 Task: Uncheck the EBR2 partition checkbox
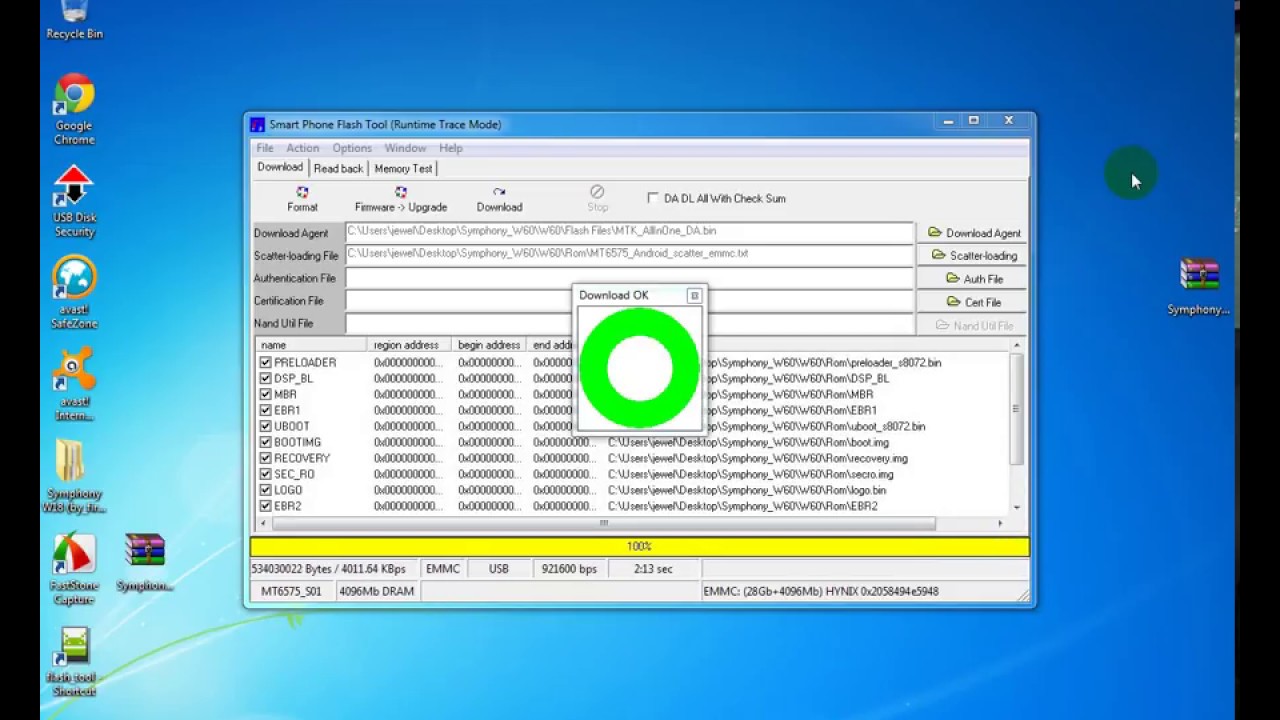[x=265, y=506]
